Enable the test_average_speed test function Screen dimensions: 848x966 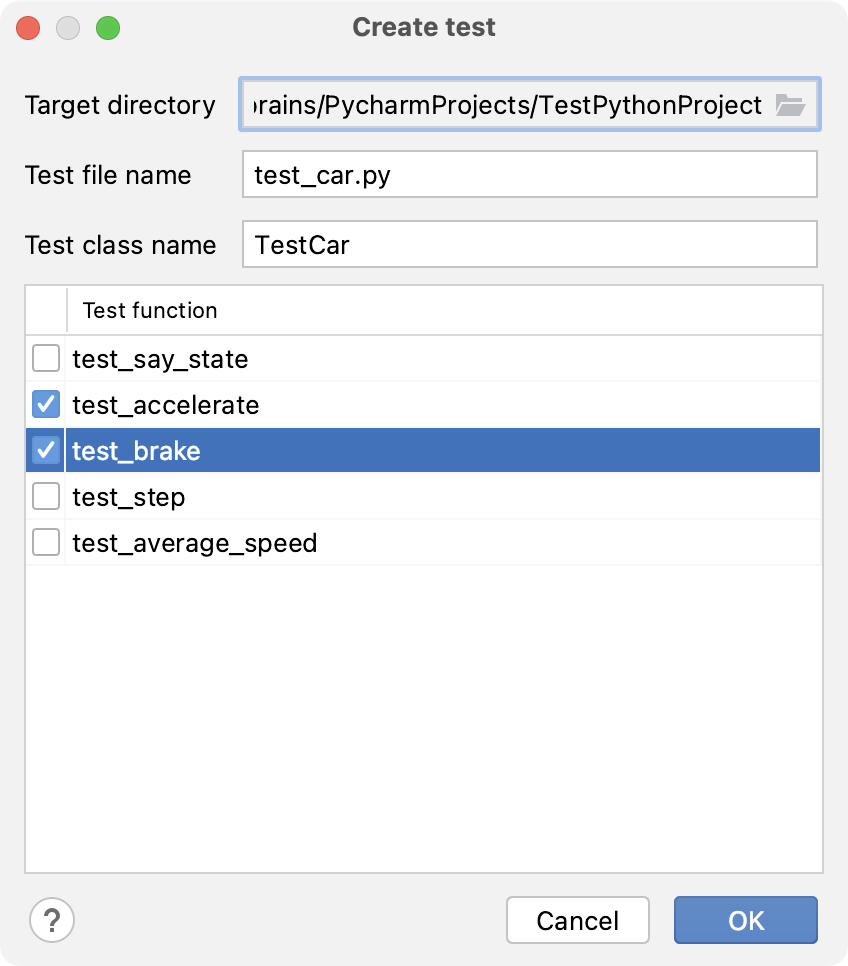coord(45,542)
